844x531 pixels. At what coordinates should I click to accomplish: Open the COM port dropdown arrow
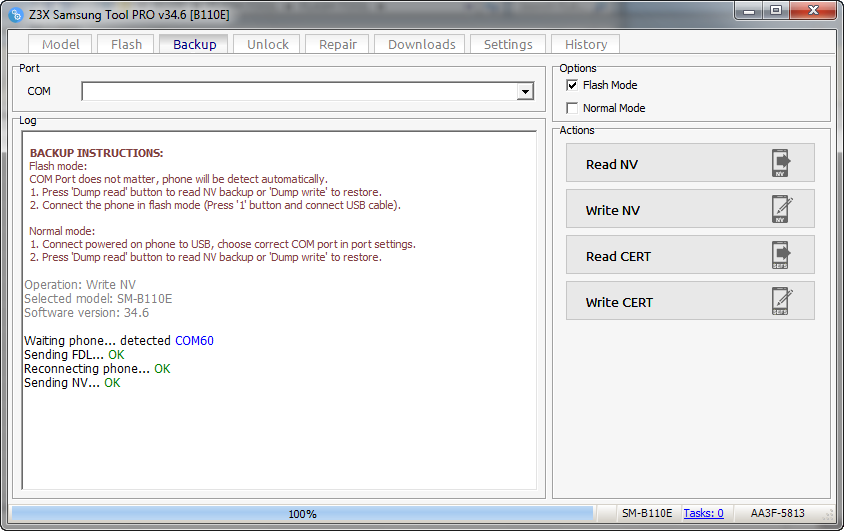point(525,91)
